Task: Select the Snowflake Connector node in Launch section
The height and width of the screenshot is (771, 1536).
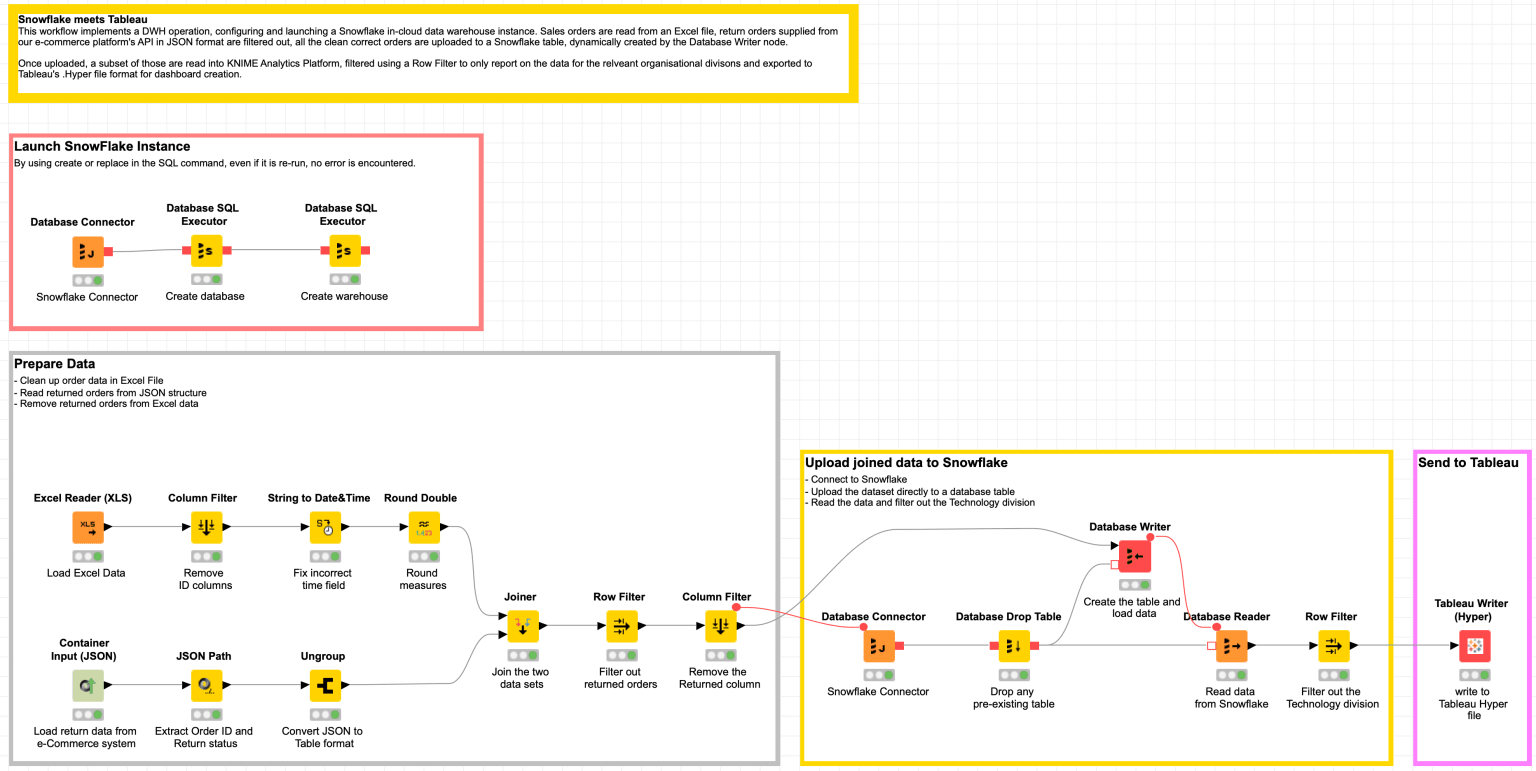Action: point(88,252)
